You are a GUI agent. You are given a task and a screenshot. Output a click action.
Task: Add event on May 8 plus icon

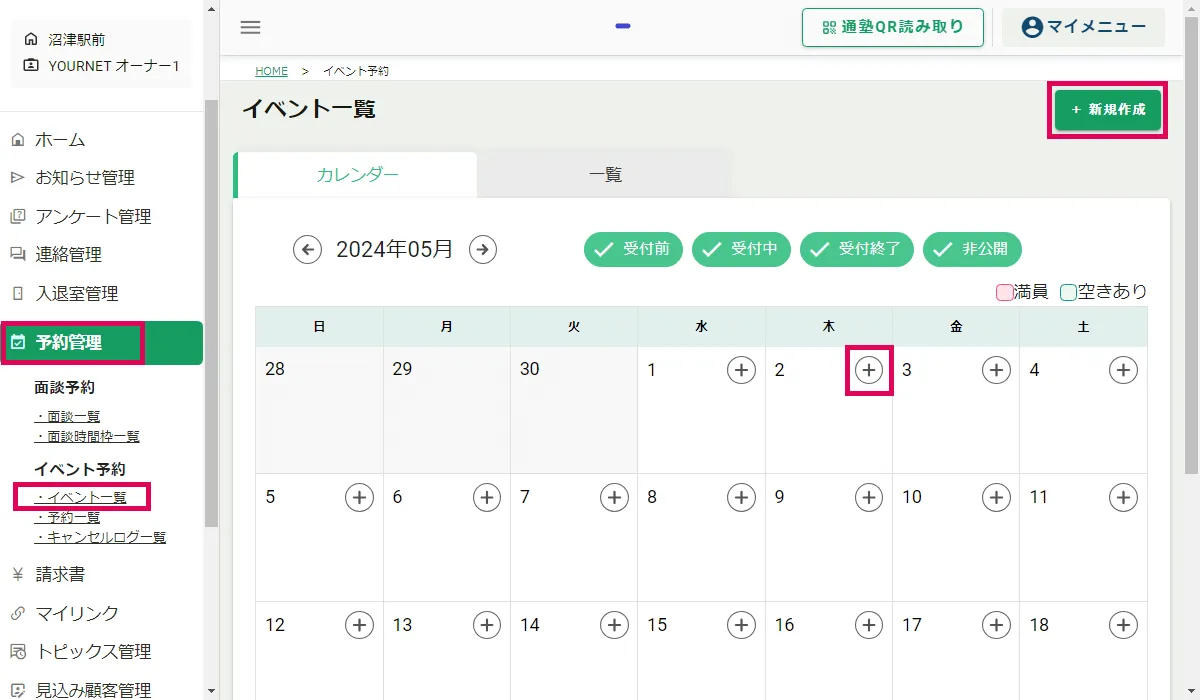[741, 497]
